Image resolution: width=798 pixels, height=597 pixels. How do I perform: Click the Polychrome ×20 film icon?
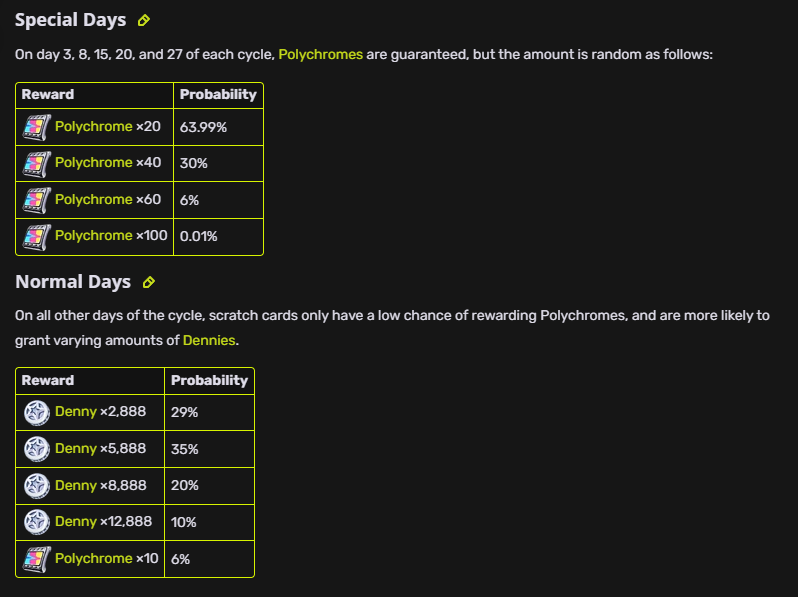37,127
